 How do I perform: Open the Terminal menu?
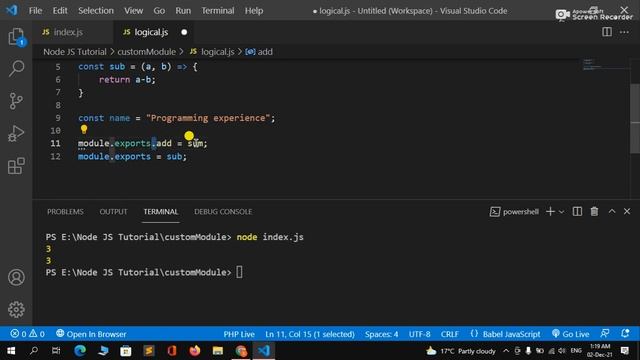point(218,11)
